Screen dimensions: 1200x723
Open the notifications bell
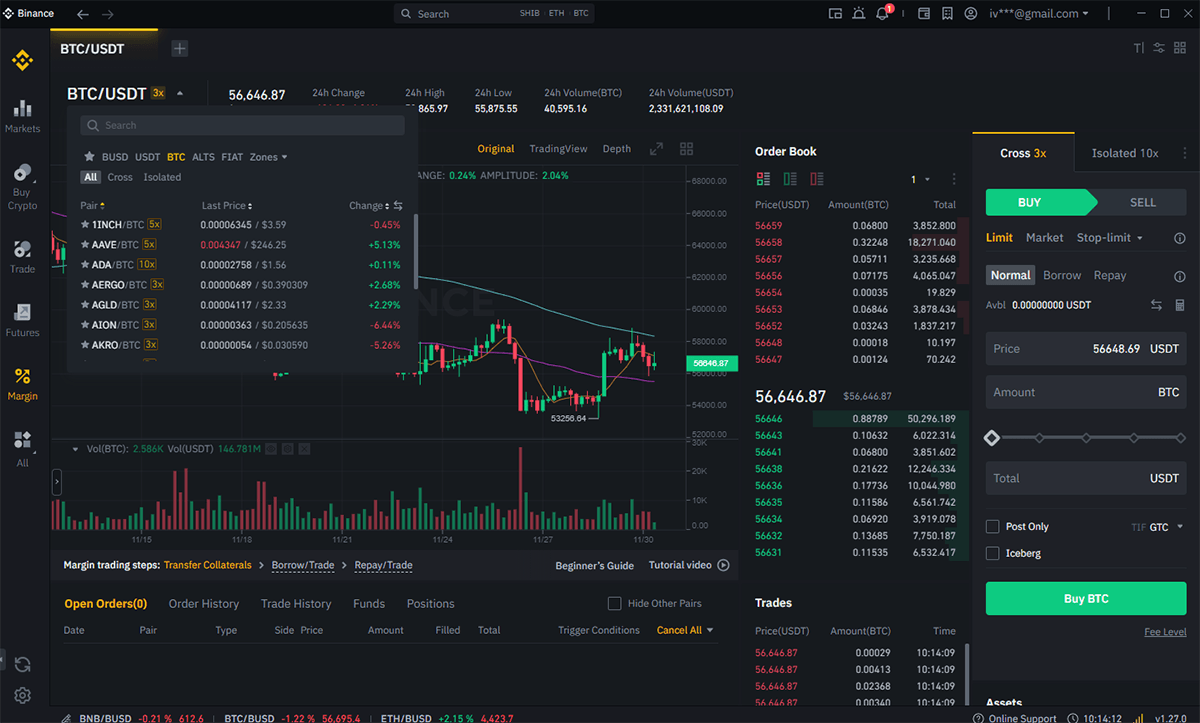[883, 14]
